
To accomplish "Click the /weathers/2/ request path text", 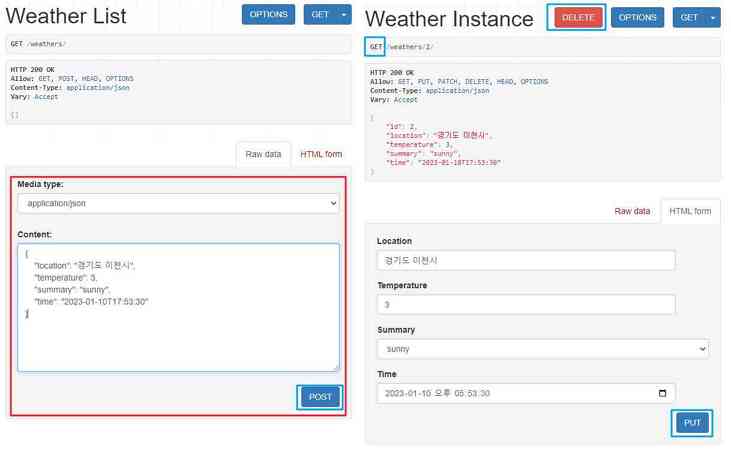I will (411, 47).
